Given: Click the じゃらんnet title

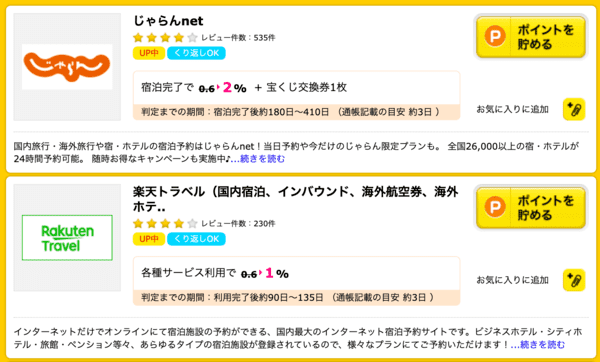Looking at the screenshot, I should click(168, 21).
